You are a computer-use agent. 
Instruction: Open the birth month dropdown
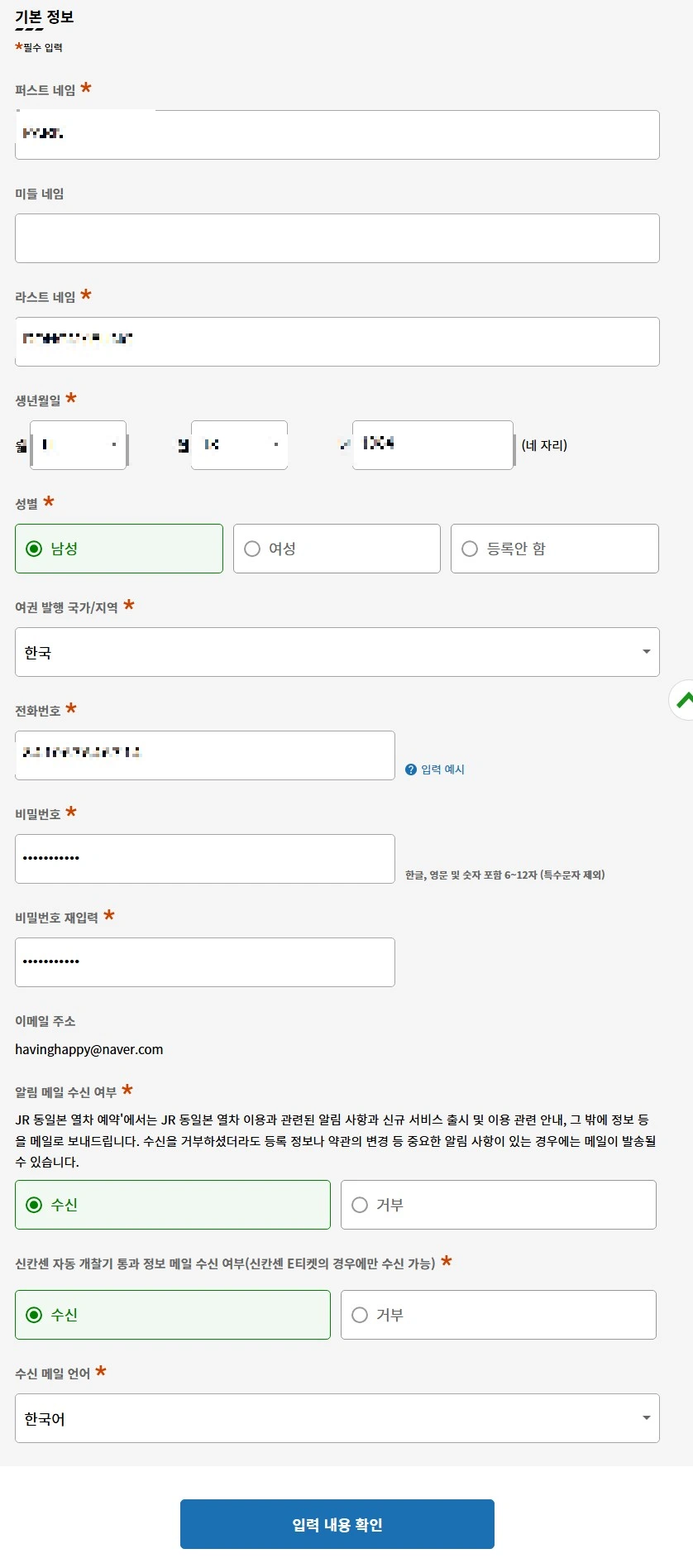pos(79,444)
